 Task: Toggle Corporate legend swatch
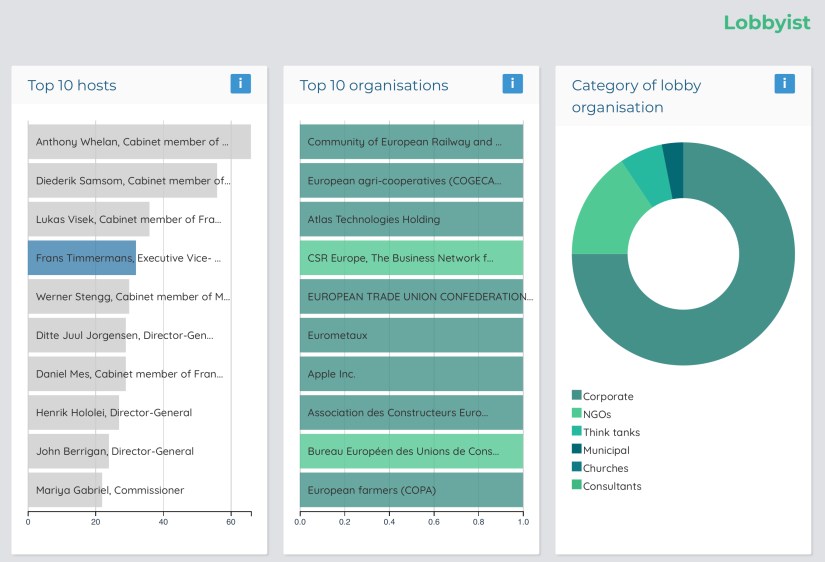coord(577,396)
